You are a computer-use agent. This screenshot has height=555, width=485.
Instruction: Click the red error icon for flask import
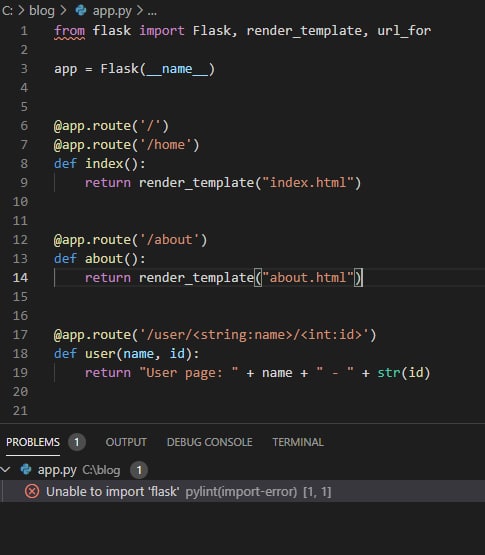[x=32, y=491]
